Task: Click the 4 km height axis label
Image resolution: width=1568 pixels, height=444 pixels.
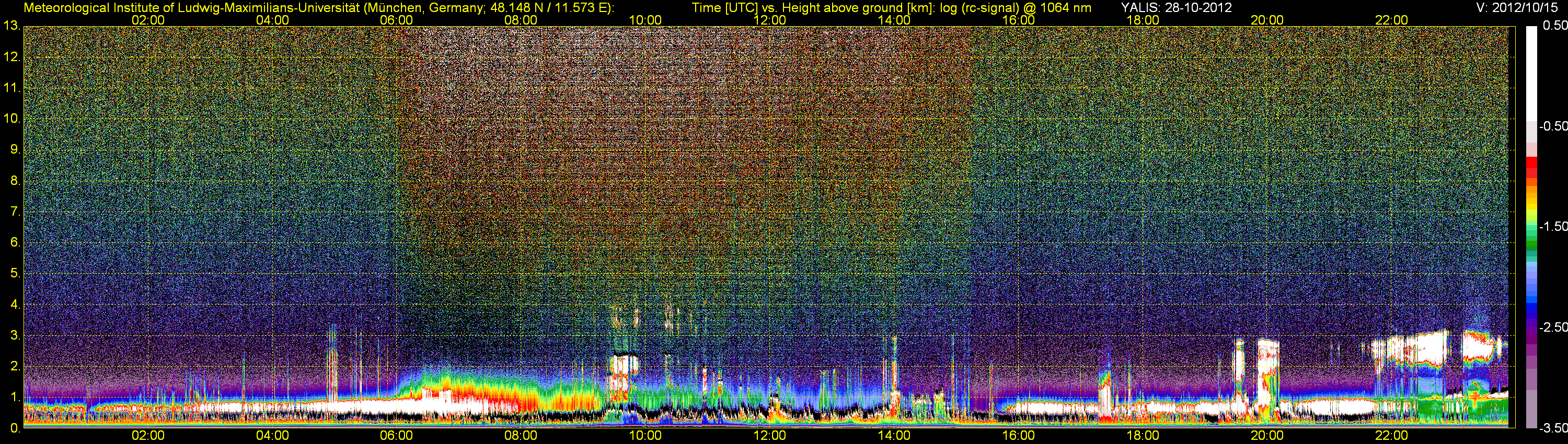Action: [x=15, y=304]
